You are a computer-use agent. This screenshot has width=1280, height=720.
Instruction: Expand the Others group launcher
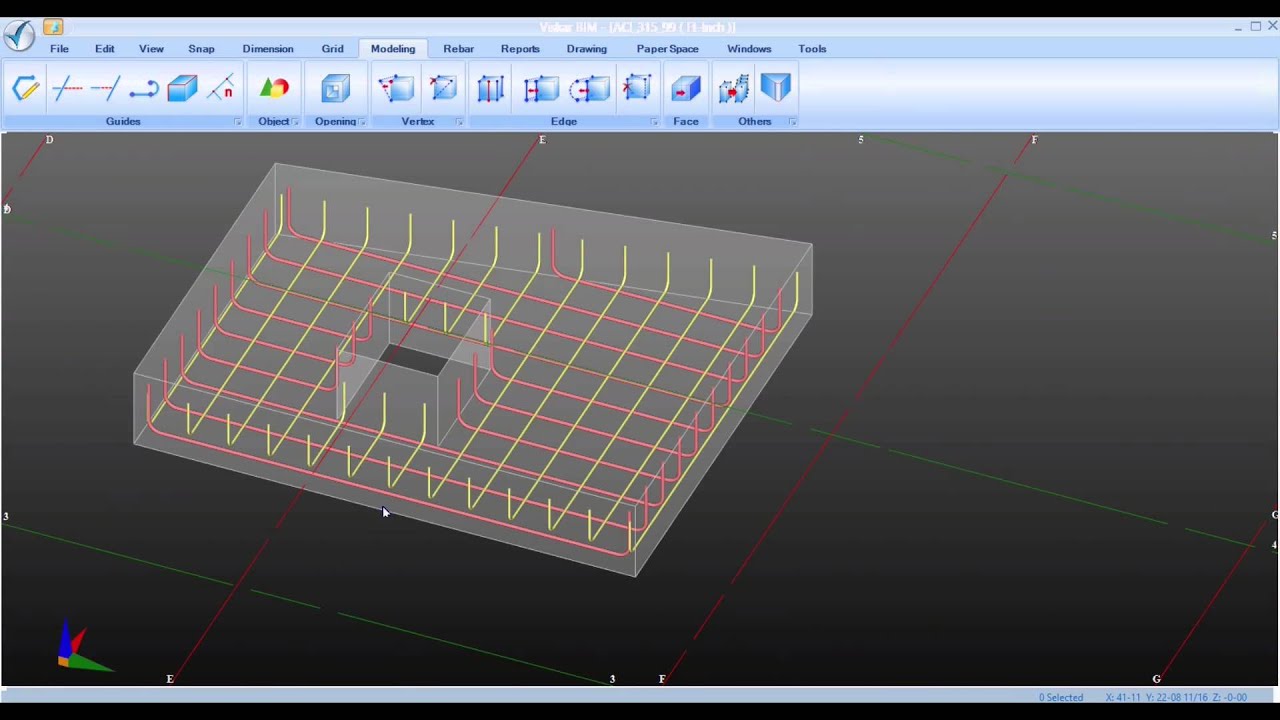click(x=792, y=122)
